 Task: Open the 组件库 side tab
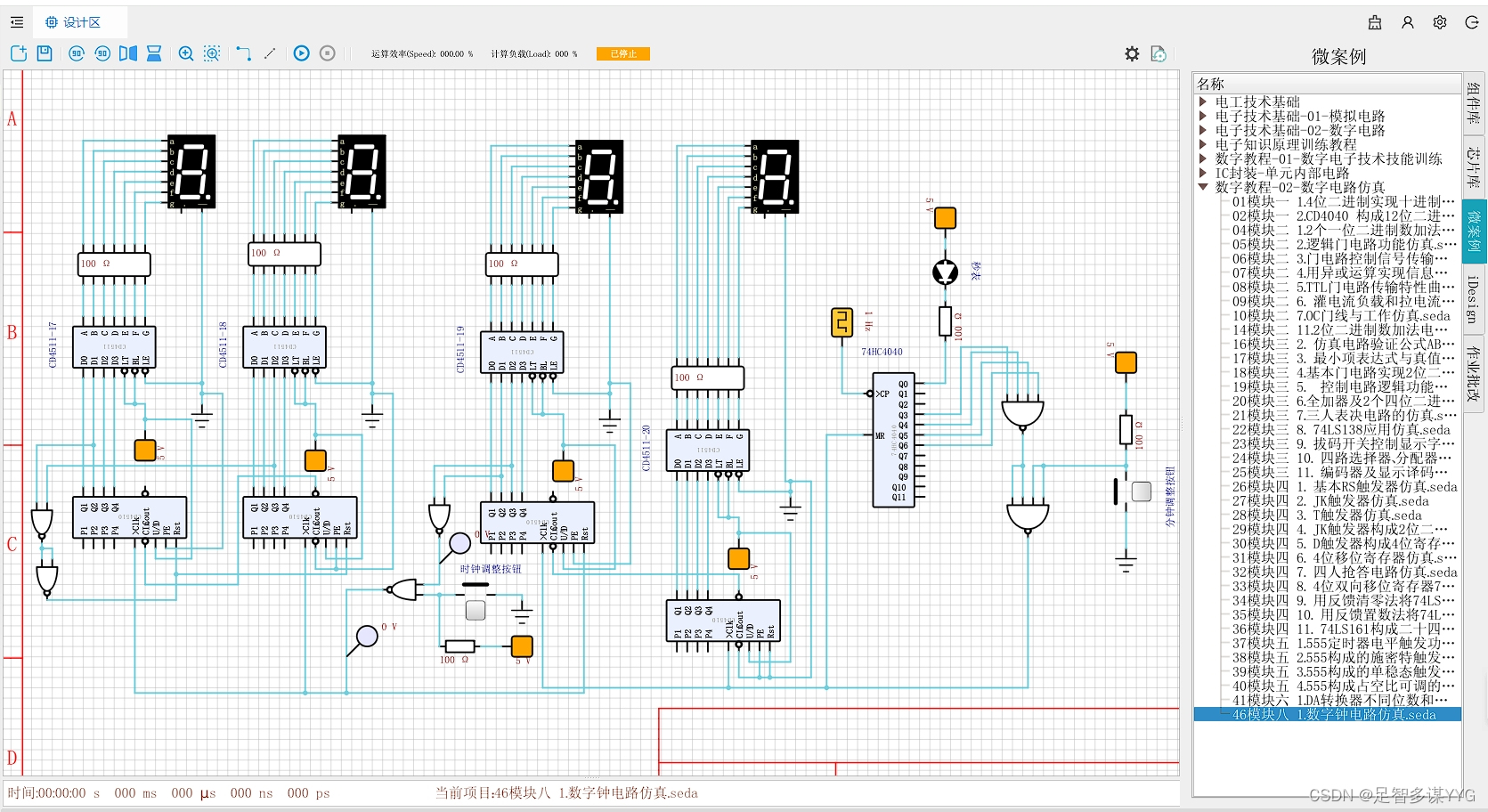pos(1474,102)
